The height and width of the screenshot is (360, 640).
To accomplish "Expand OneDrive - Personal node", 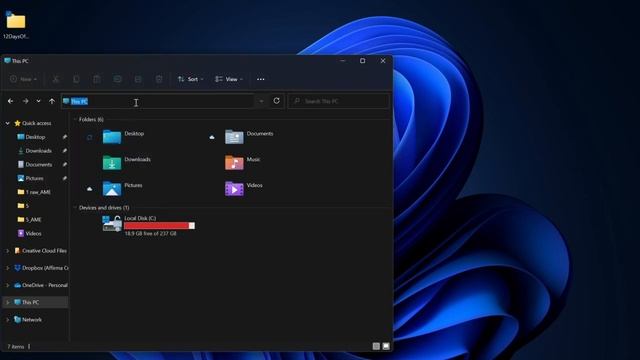I will 7,285.
